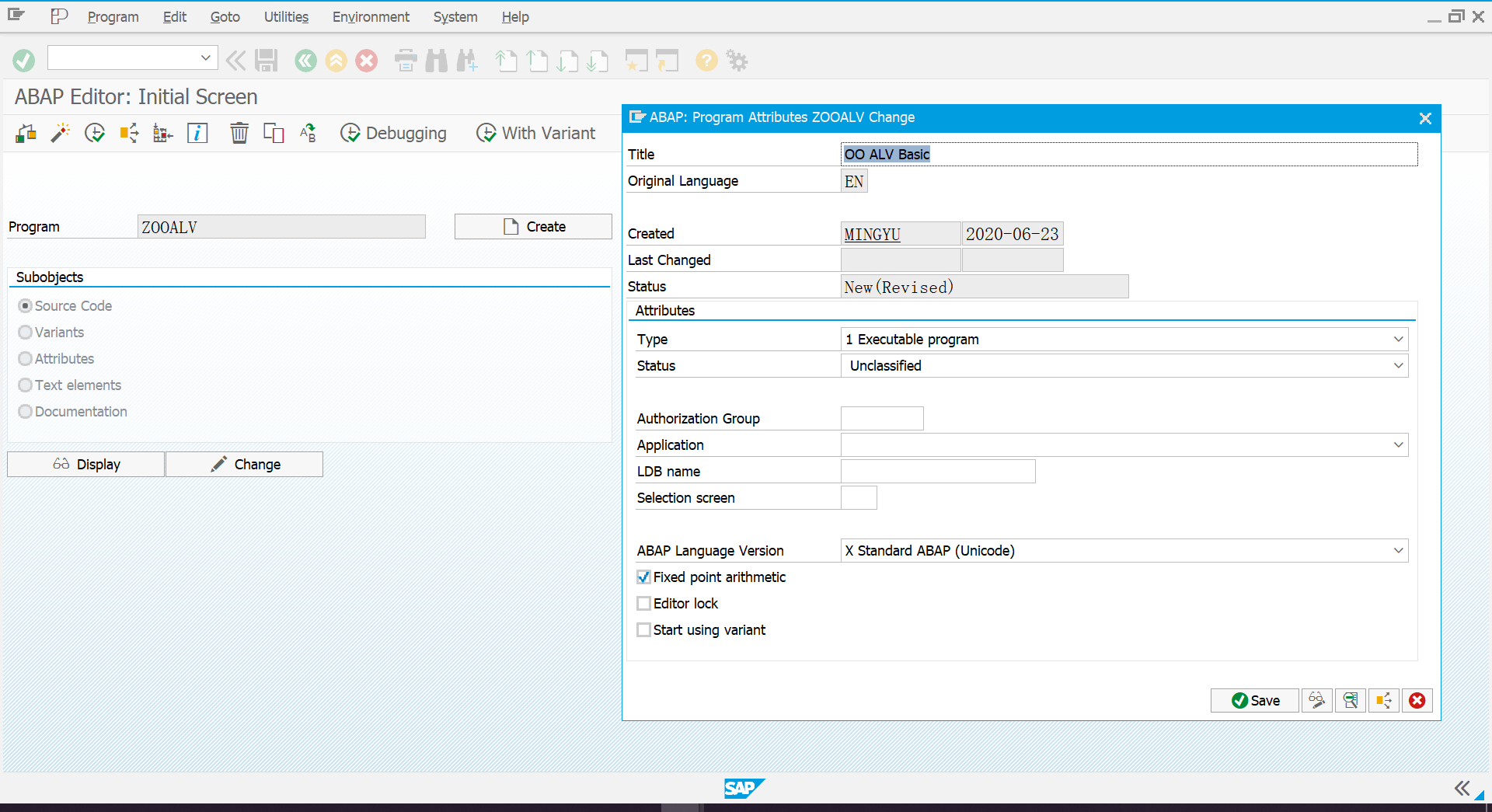Click the Last Page icon

click(x=598, y=60)
